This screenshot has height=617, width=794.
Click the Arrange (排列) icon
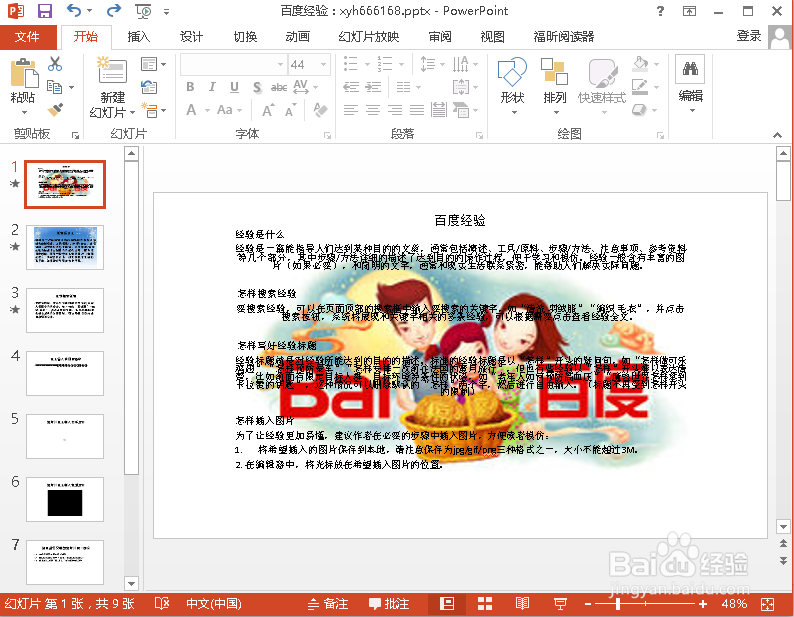tap(554, 71)
